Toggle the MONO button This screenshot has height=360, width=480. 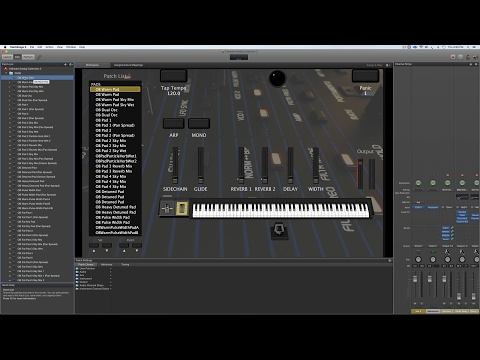coord(199,123)
